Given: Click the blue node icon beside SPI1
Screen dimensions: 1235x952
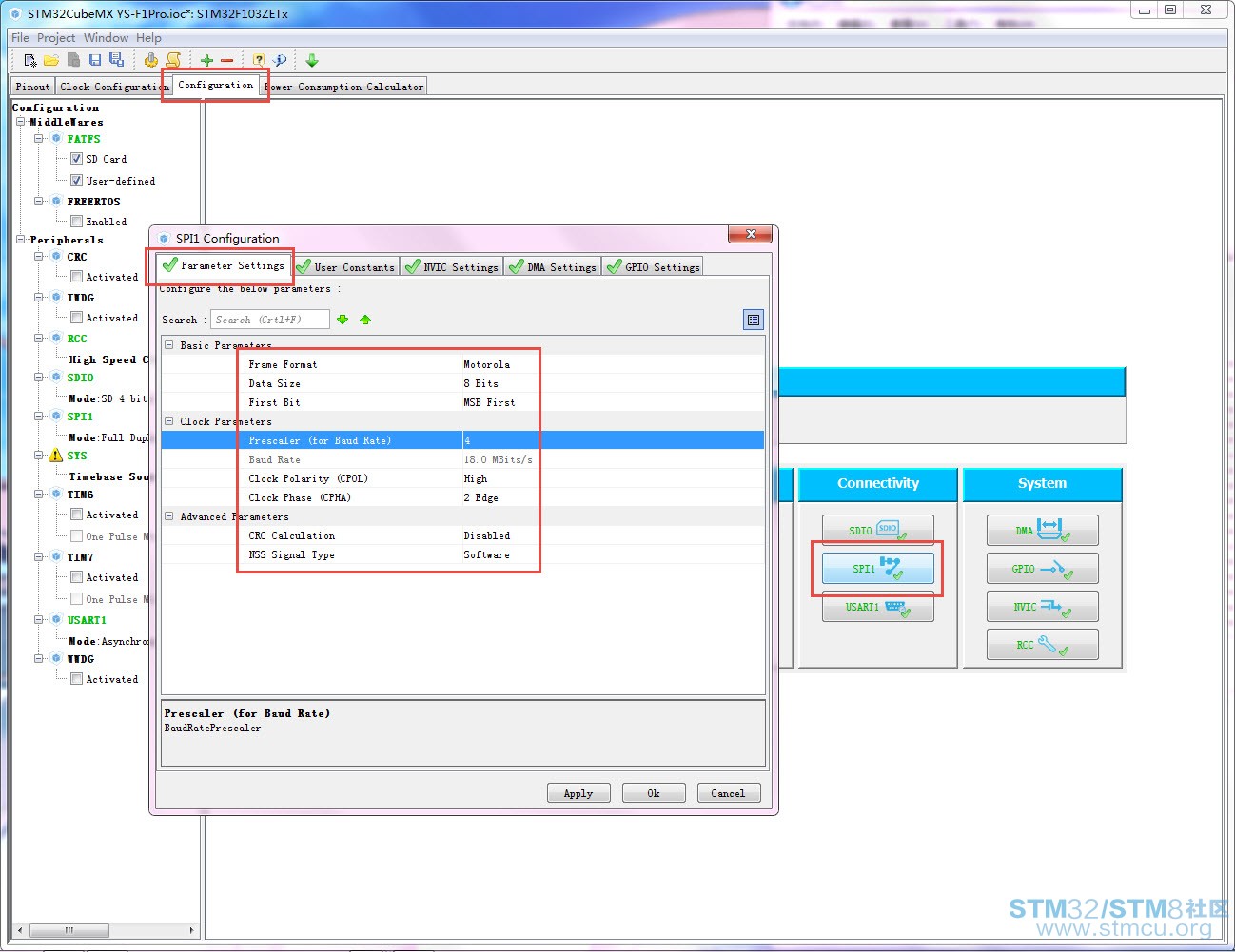Looking at the screenshot, I should pos(56,417).
